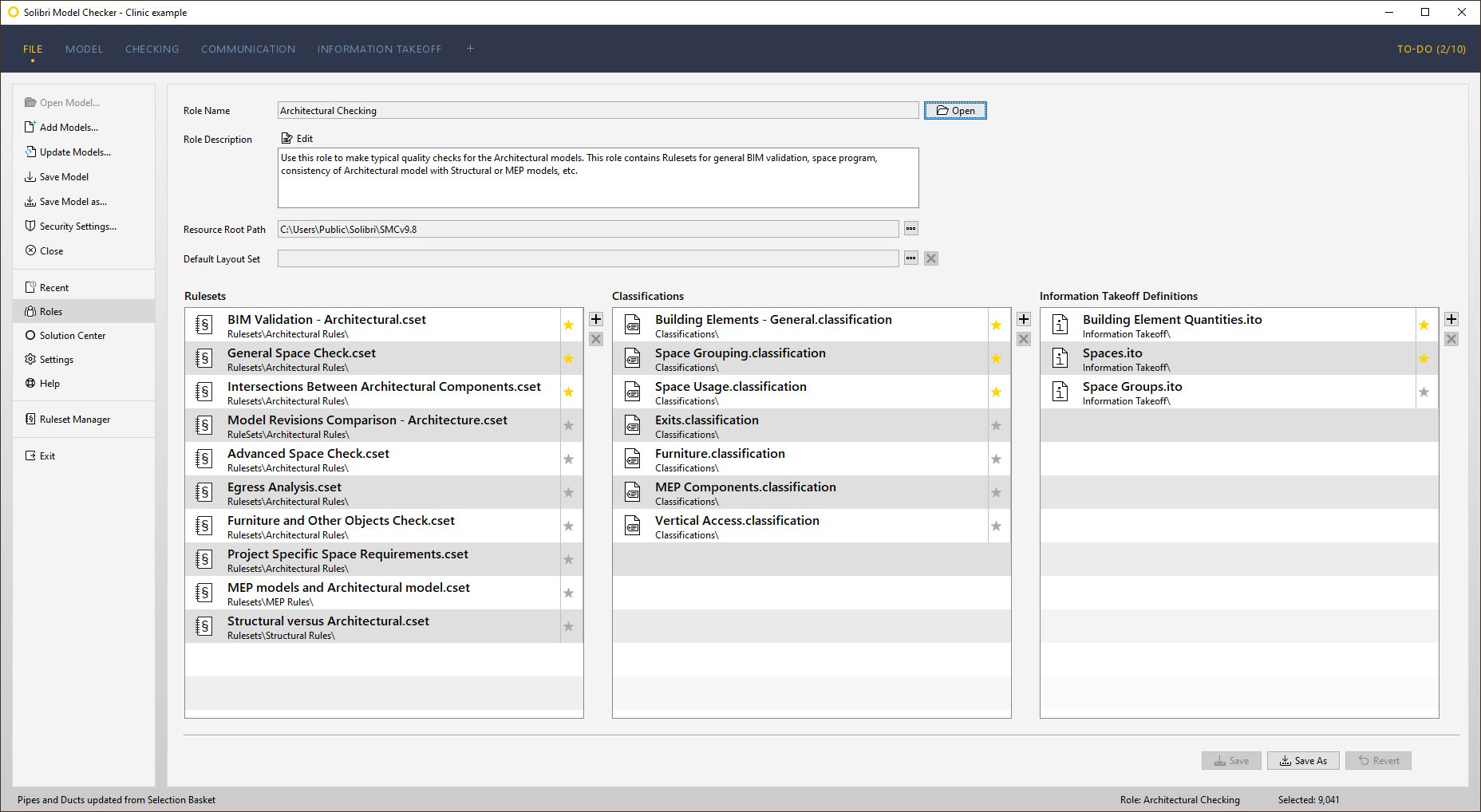Click the ruleset icon for Structural versus Architectural.cset
This screenshot has height=812, width=1481.
pos(204,626)
